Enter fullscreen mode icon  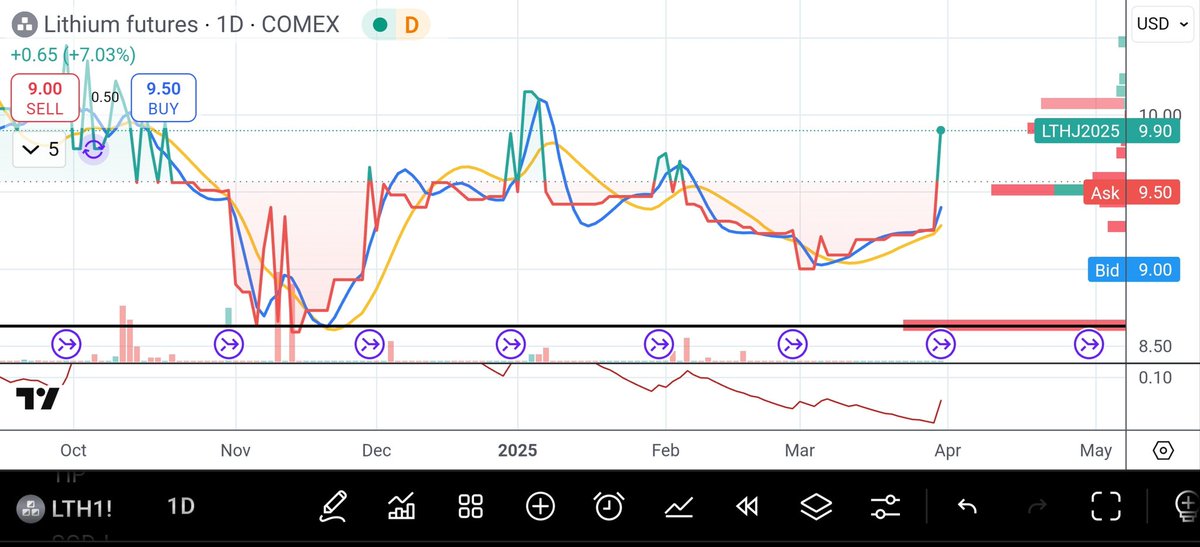pyautogui.click(x=1105, y=506)
